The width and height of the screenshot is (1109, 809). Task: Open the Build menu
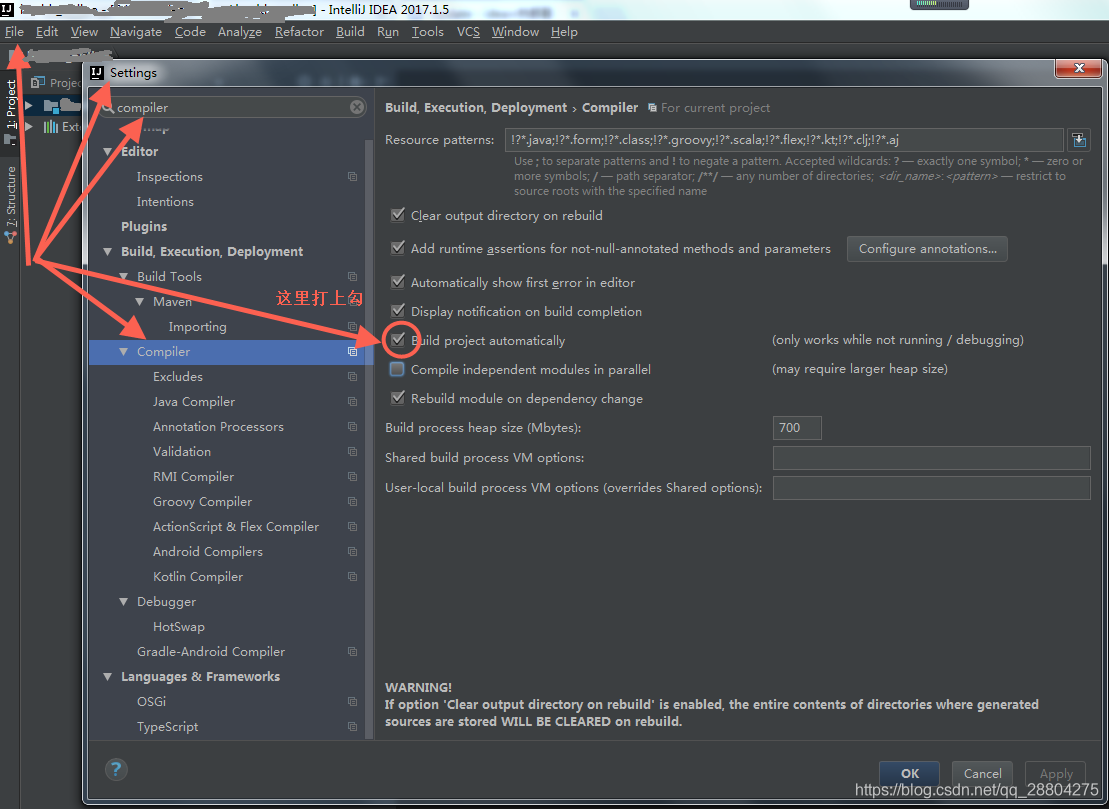click(350, 32)
